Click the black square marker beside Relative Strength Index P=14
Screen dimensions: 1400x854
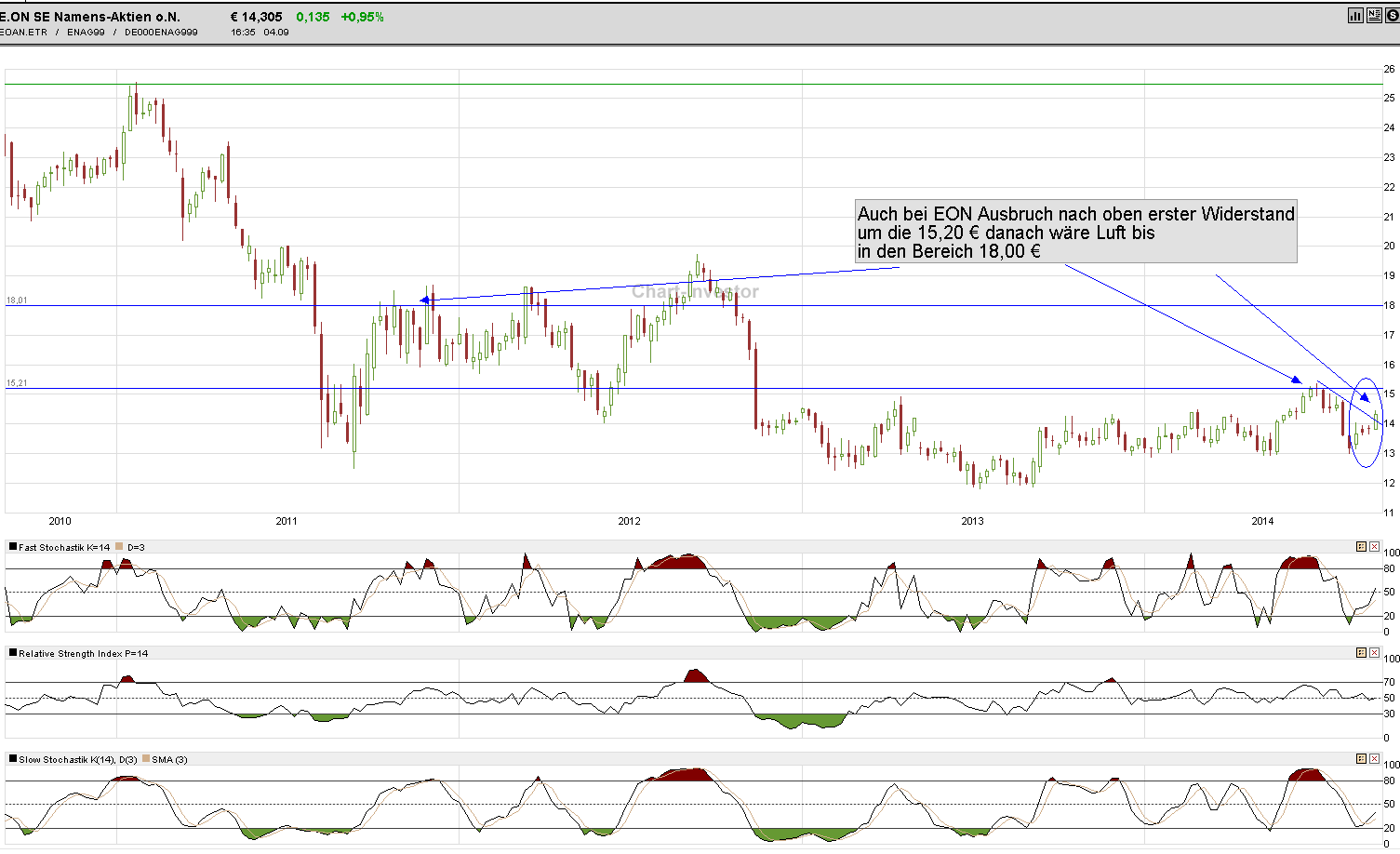pos(12,653)
